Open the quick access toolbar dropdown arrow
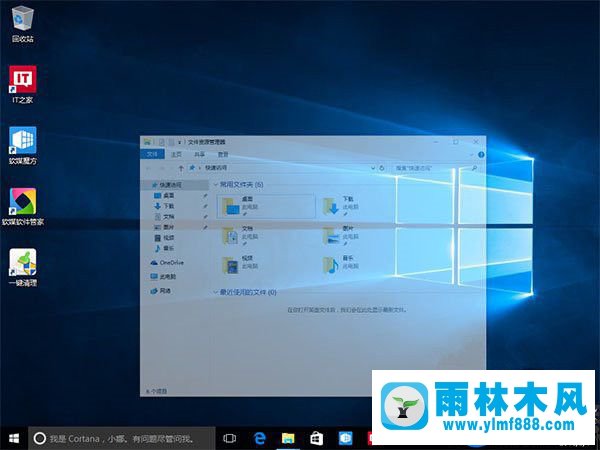600x450 pixels. pyautogui.click(x=180, y=142)
